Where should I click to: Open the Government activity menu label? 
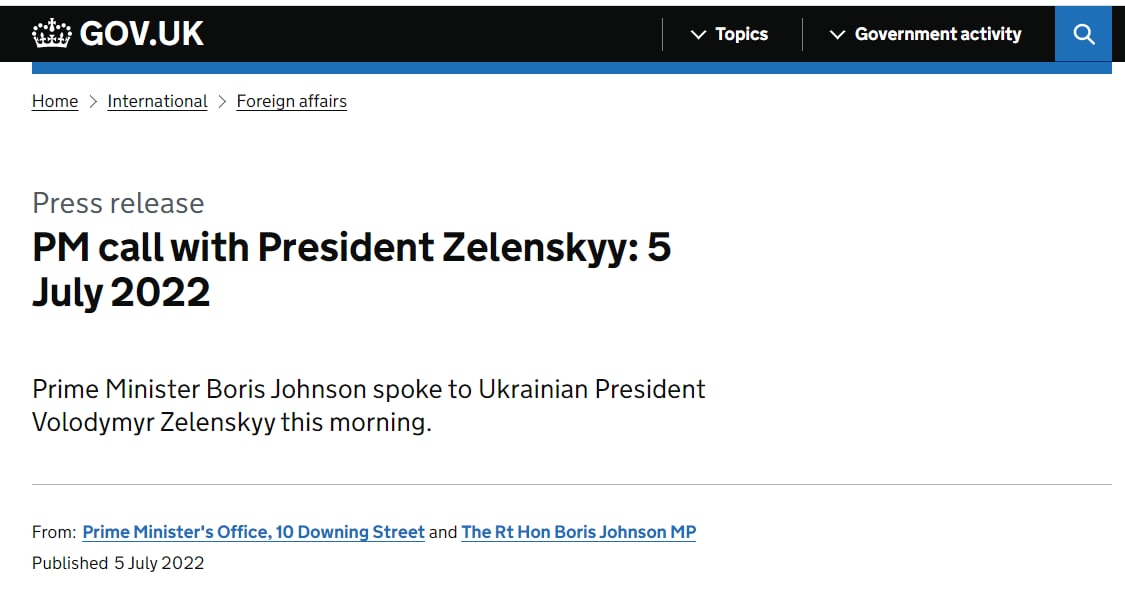[937, 34]
